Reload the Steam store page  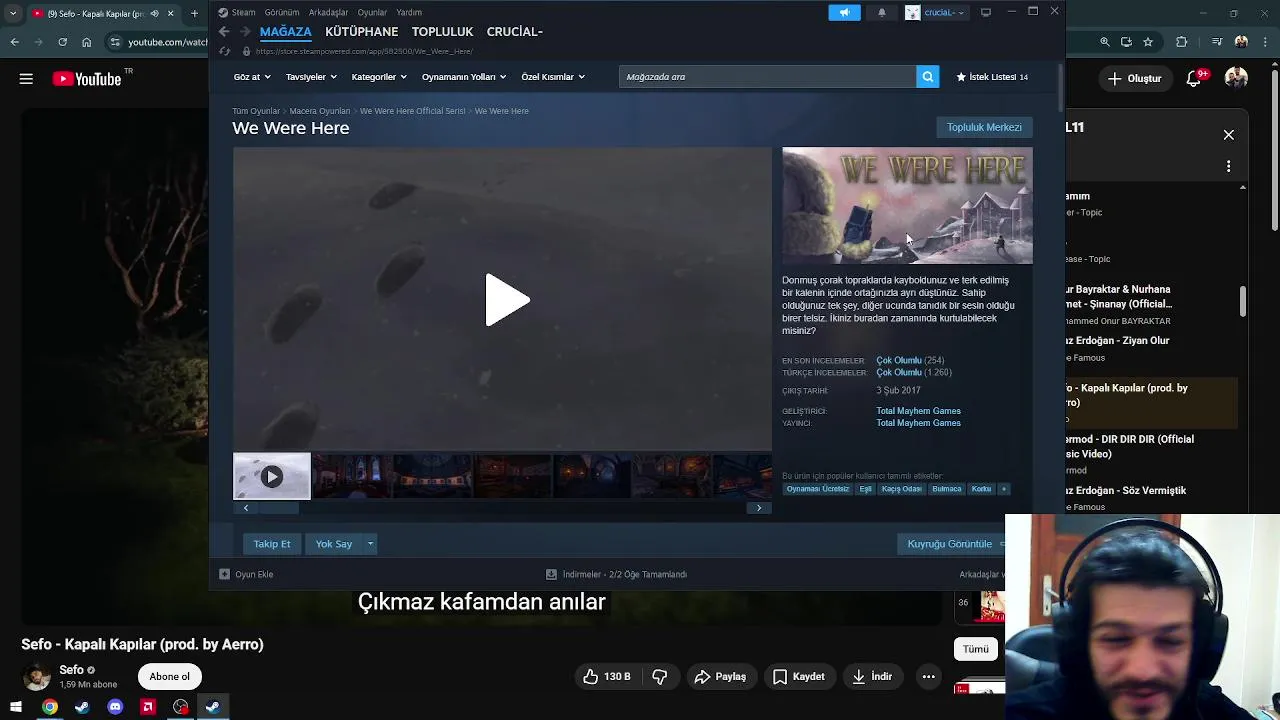tap(224, 51)
